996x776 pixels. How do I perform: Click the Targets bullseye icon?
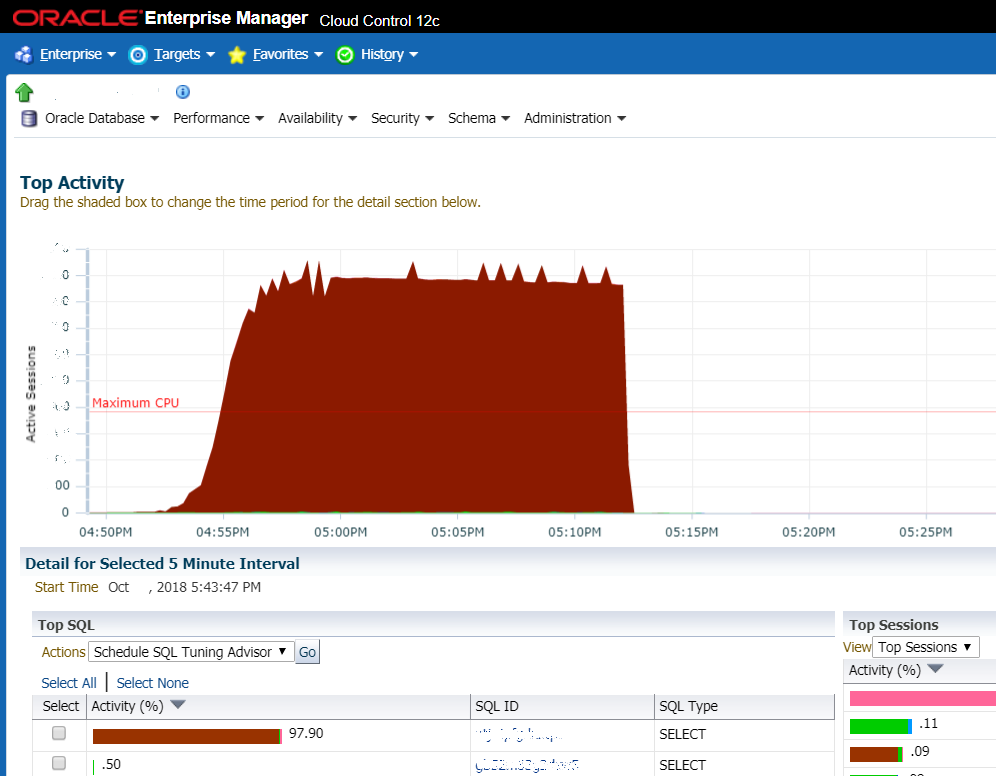click(137, 55)
